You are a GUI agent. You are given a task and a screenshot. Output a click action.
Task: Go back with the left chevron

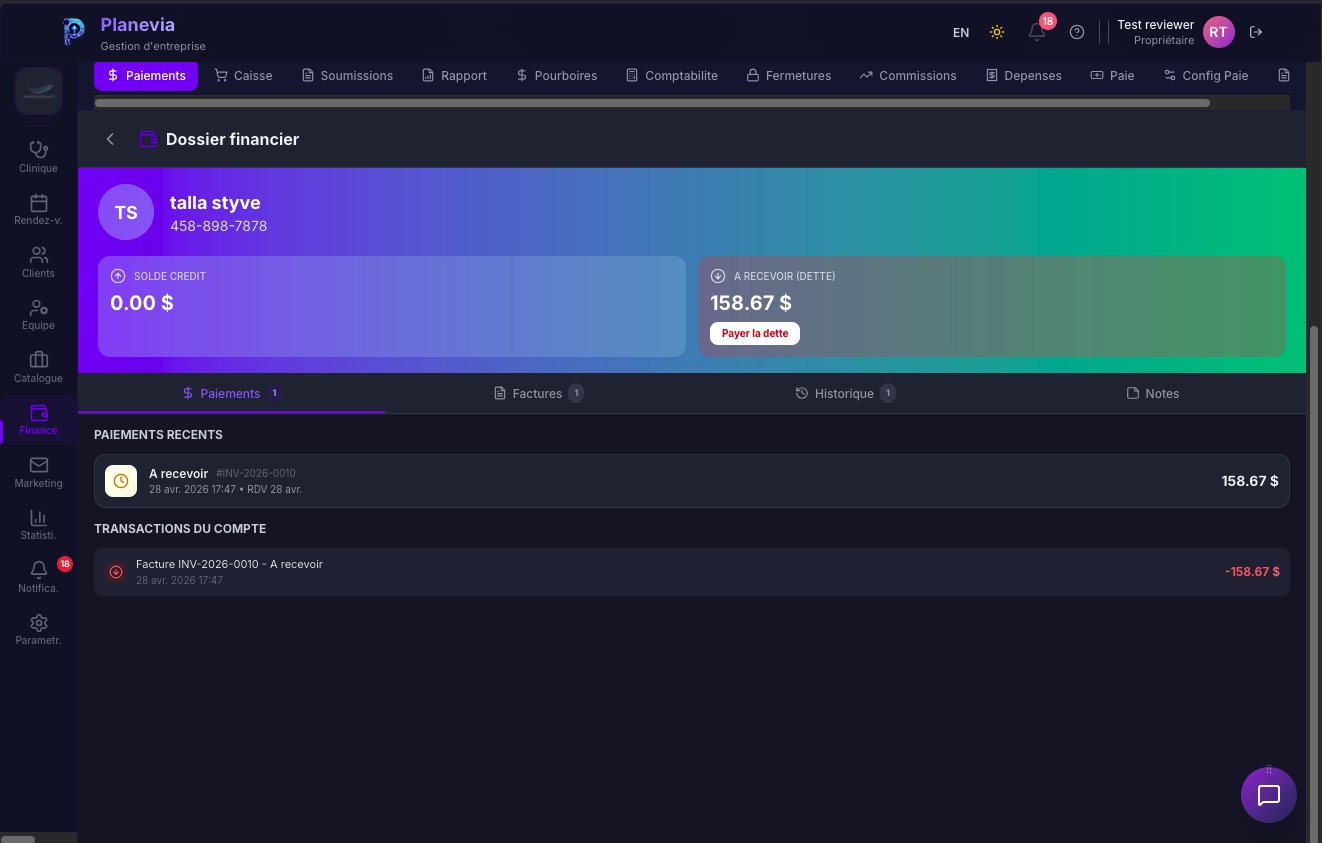110,139
